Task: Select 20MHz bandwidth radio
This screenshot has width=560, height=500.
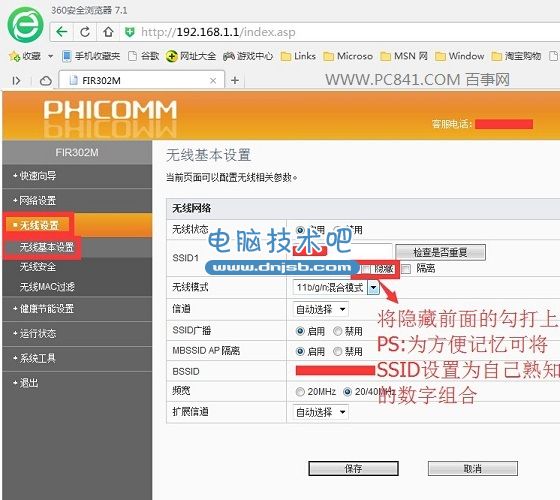Action: pos(300,392)
